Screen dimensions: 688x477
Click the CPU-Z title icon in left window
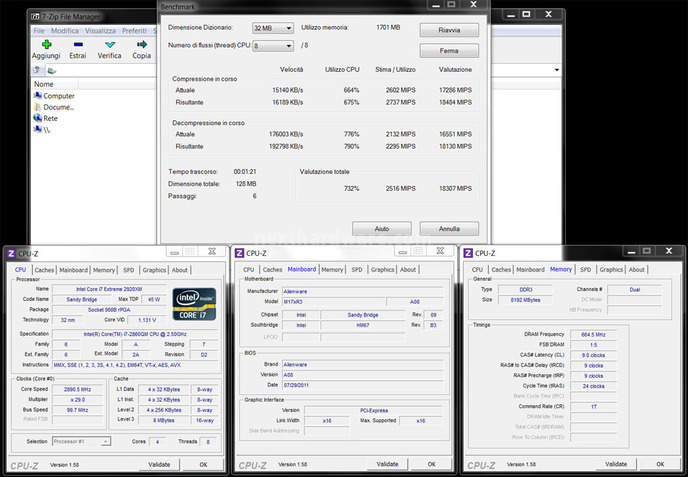[x=11, y=254]
